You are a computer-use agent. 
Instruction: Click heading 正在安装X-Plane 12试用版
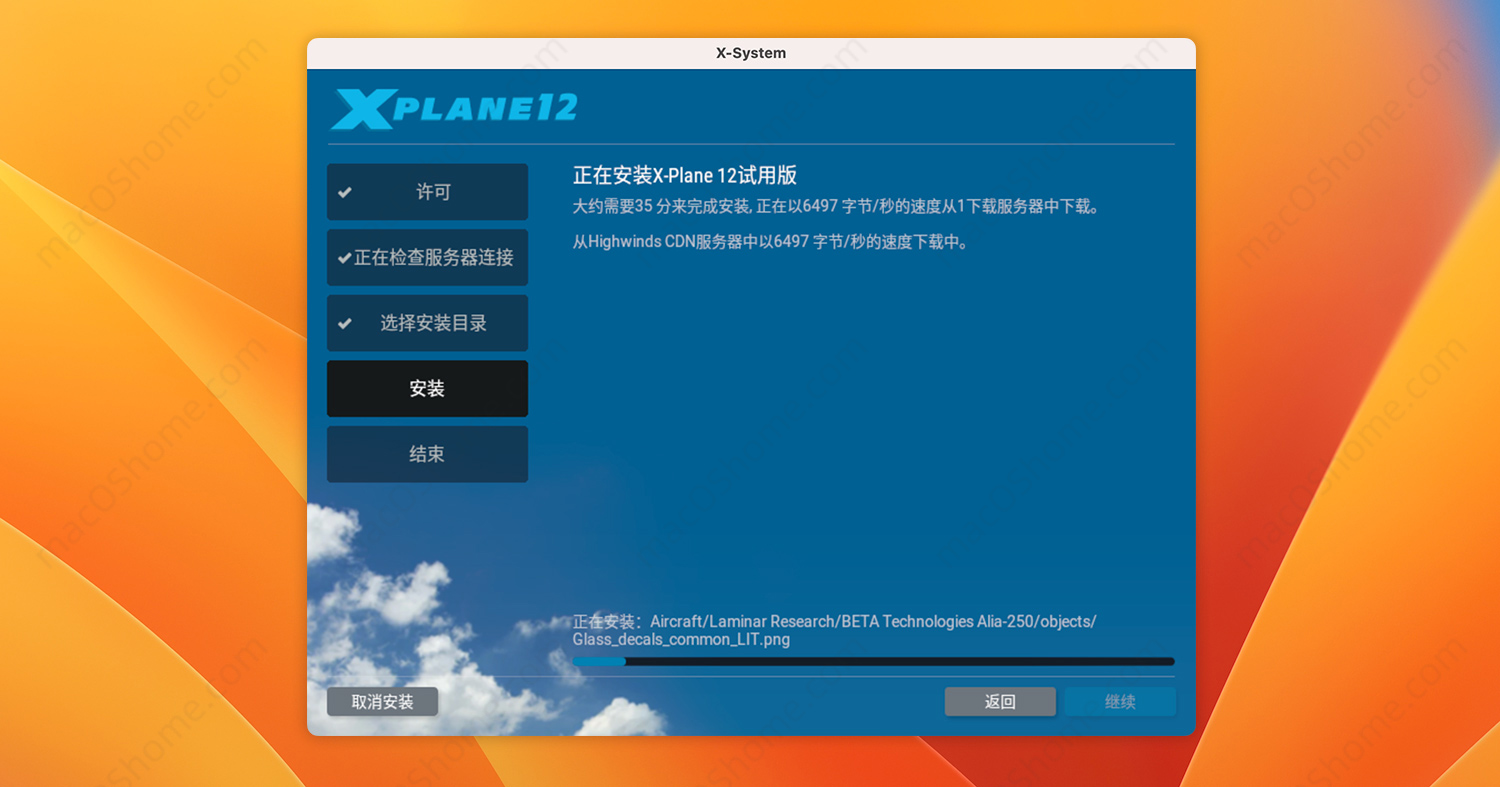tap(685, 175)
